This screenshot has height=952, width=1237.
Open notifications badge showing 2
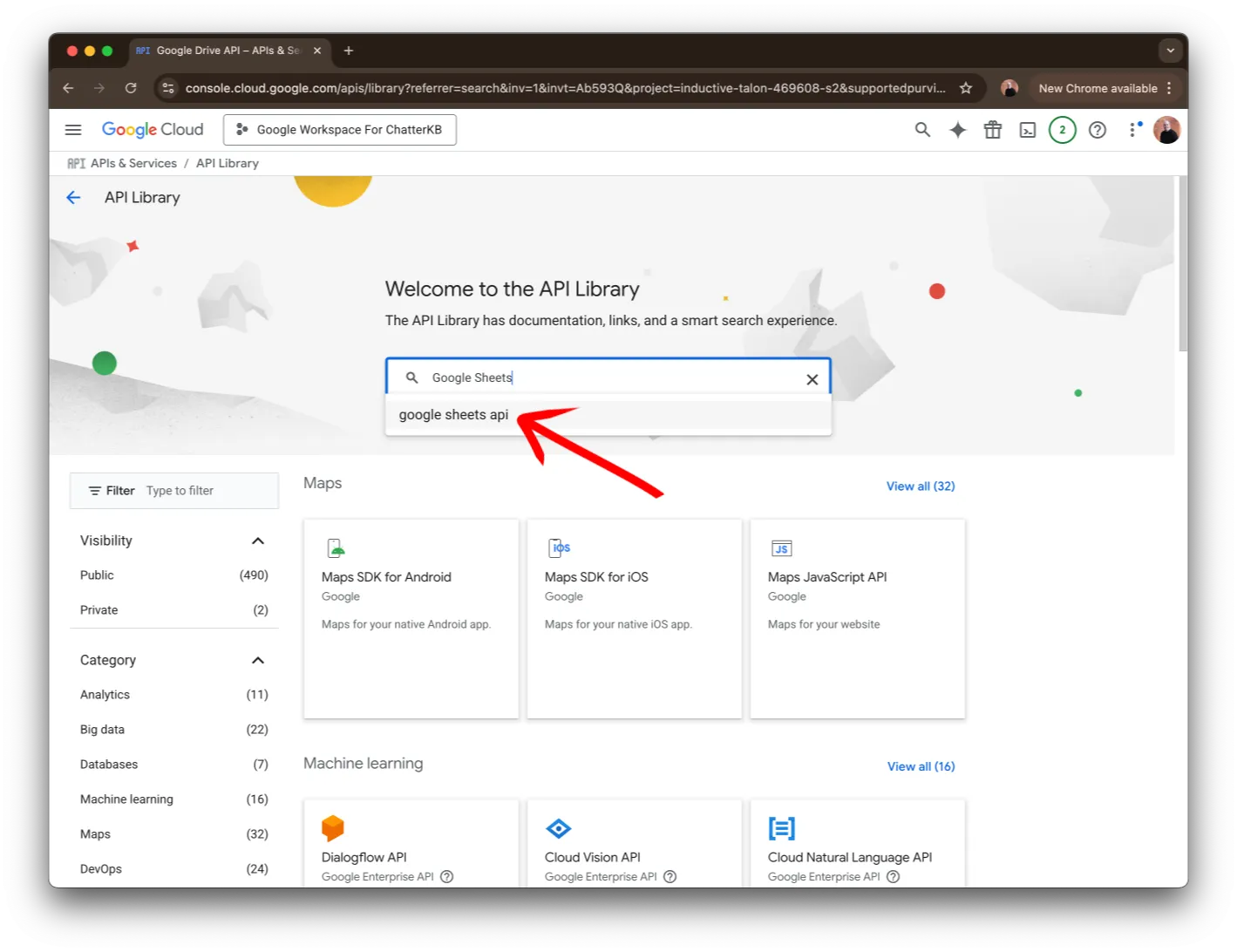pos(1062,130)
